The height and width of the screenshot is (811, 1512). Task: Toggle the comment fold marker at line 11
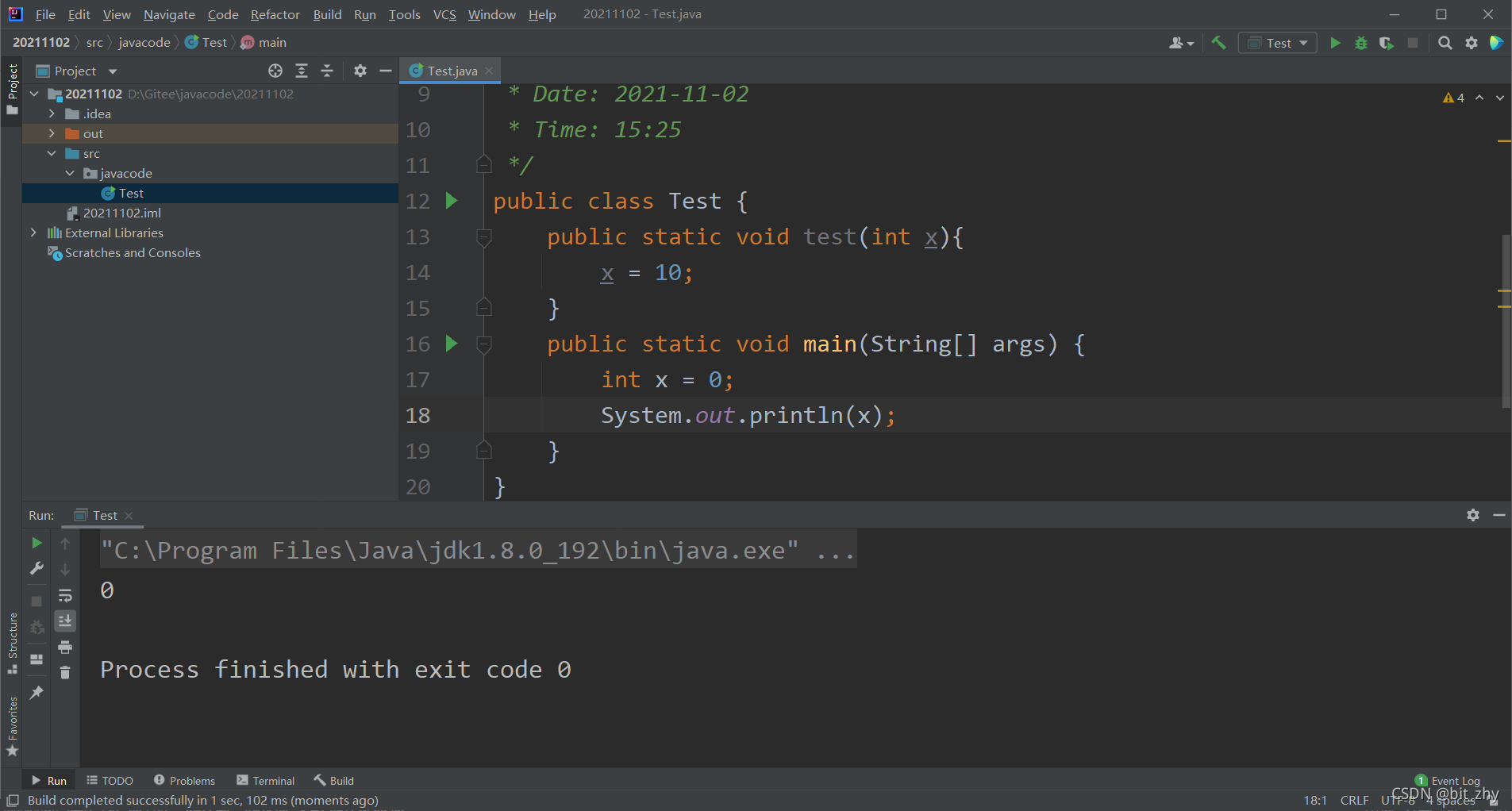pyautogui.click(x=484, y=165)
